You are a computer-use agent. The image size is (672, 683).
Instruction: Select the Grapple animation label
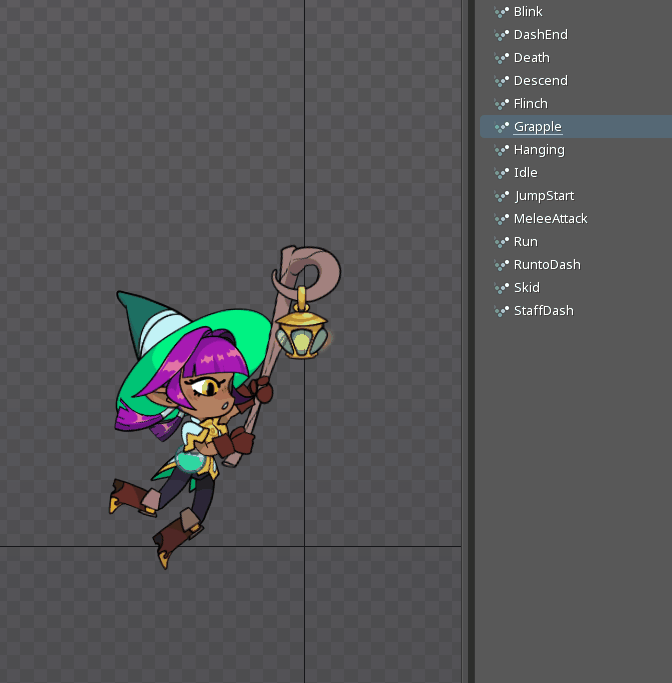(537, 127)
